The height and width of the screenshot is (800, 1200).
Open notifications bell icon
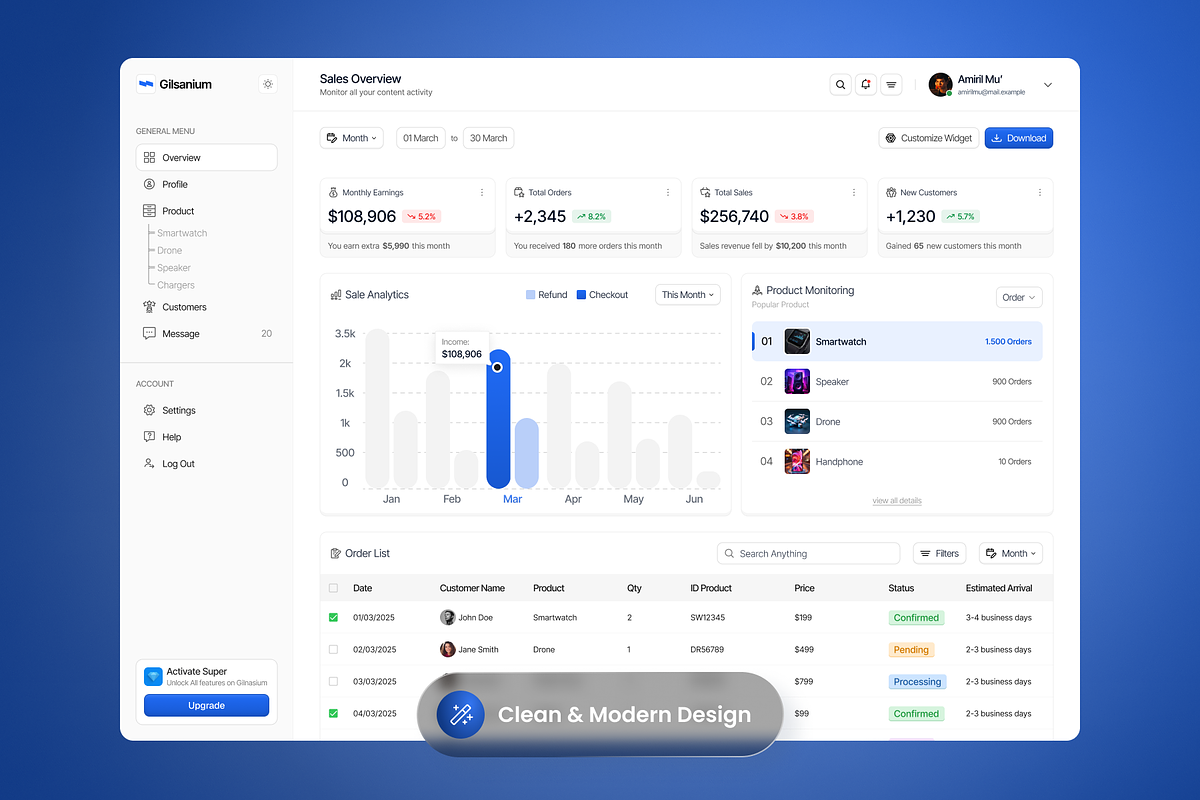(866, 85)
